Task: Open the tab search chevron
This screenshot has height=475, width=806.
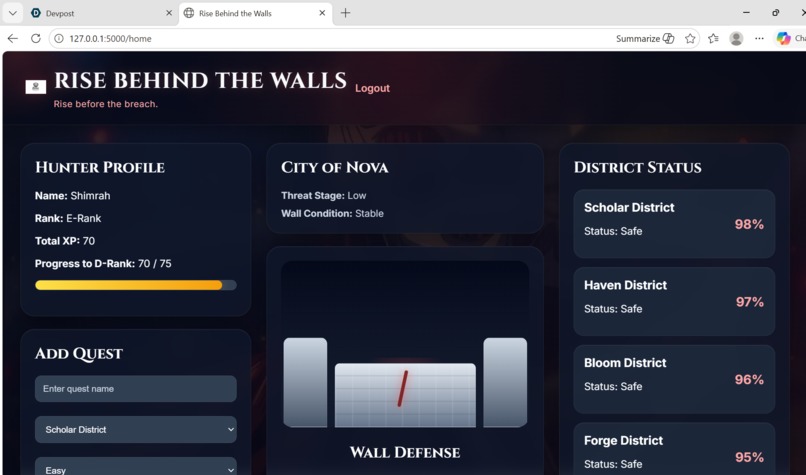Action: point(13,13)
